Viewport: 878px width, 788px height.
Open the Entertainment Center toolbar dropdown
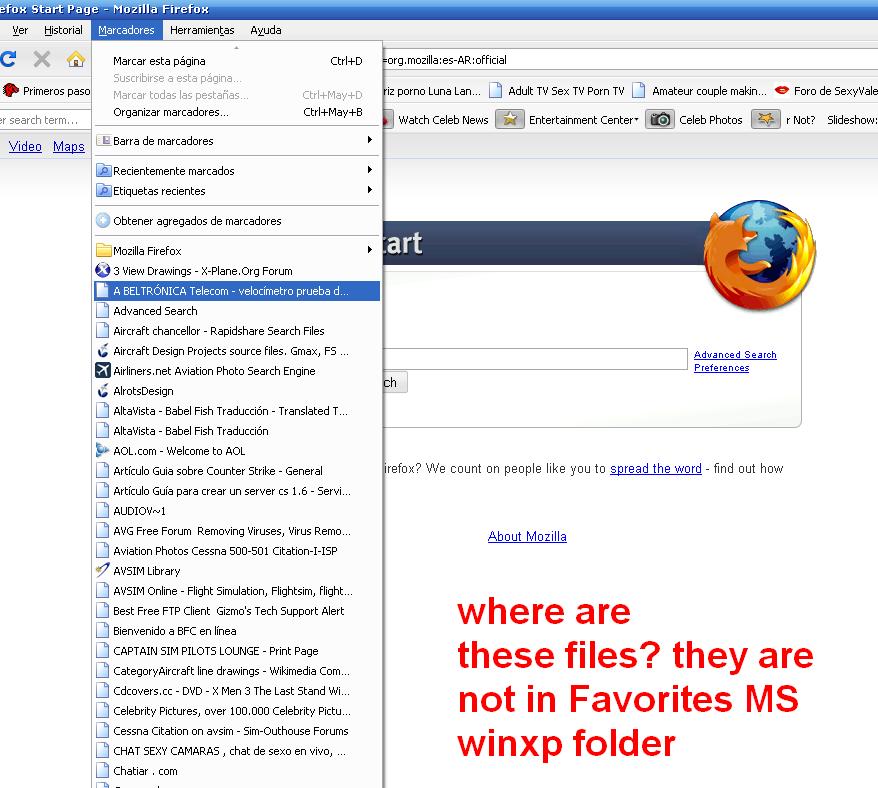[583, 120]
